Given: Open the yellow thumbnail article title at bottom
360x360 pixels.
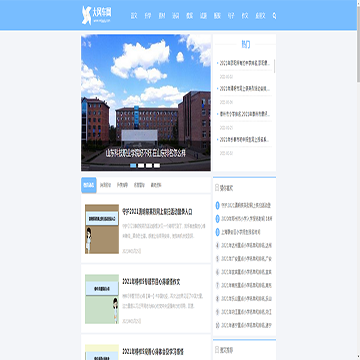Looking at the screenshot, I should point(153,352).
